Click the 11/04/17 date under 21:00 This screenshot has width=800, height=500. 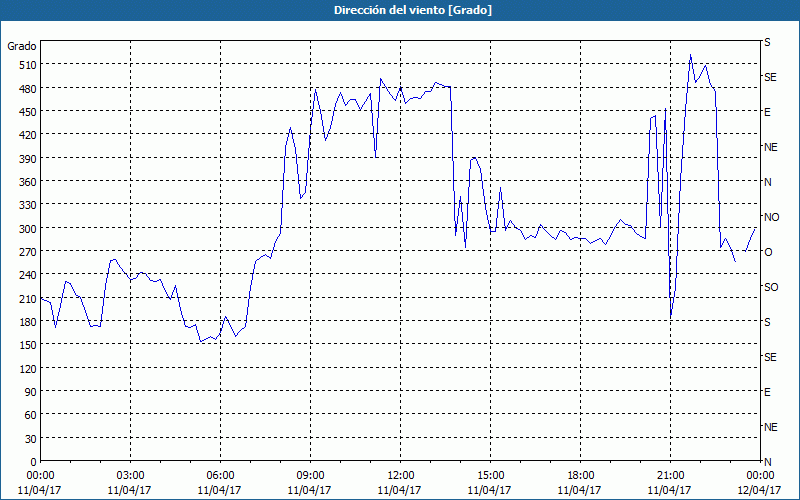(x=669, y=490)
